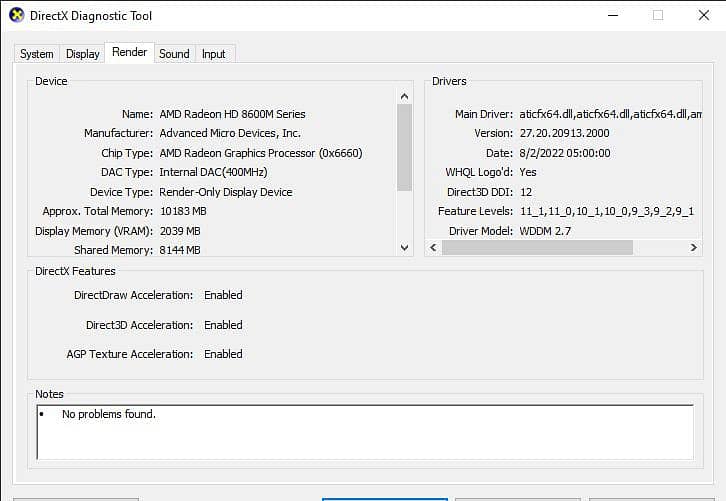Click the 'Chip Type:' label
This screenshot has height=501, width=726.
(x=127, y=153)
